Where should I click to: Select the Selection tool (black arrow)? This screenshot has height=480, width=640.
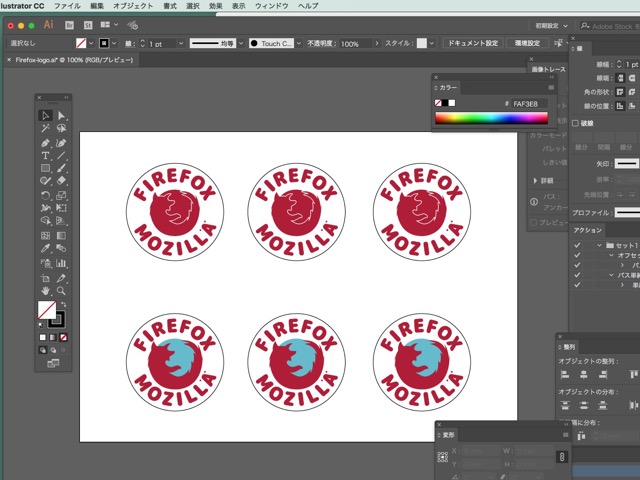click(45, 116)
